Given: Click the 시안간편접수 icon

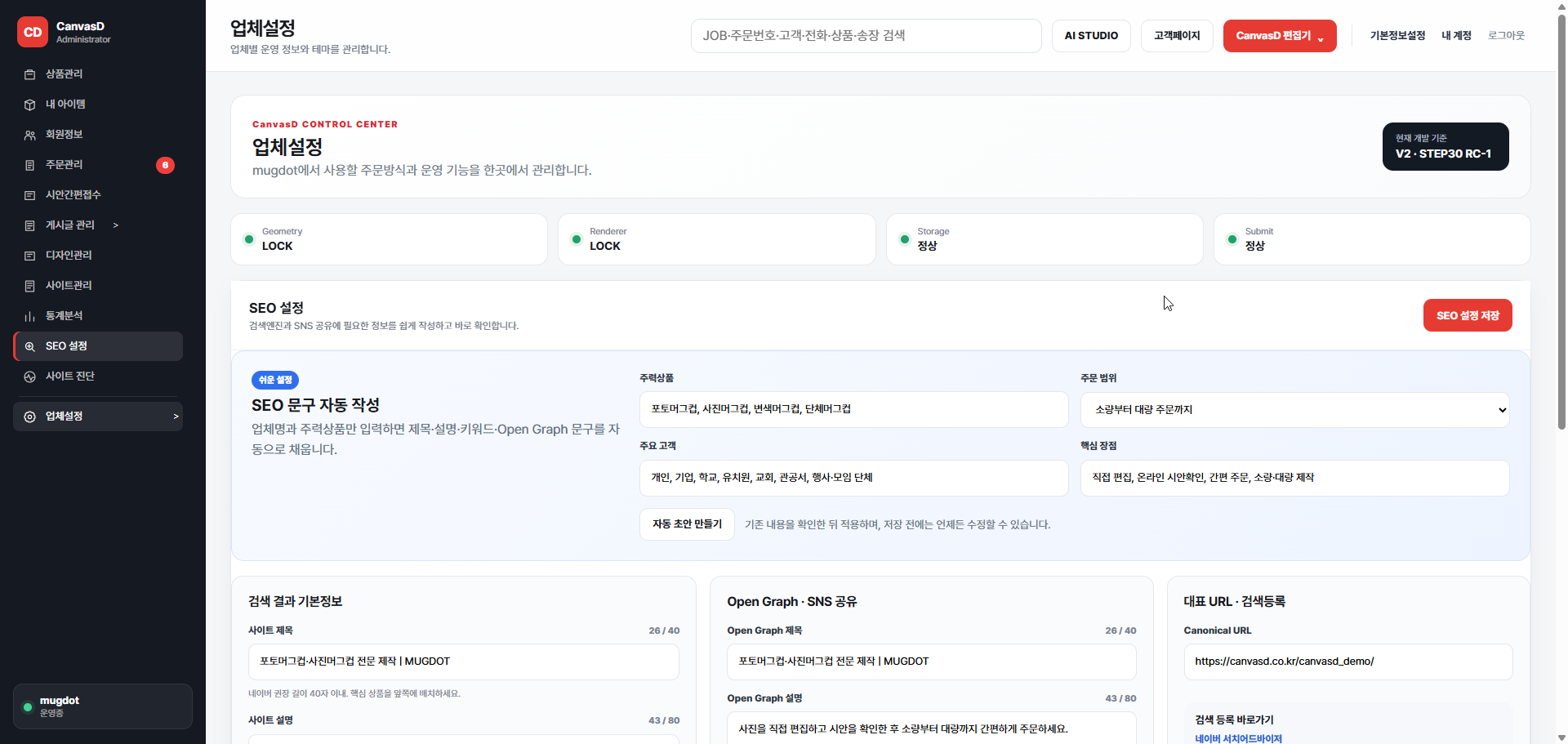Looking at the screenshot, I should [30, 195].
